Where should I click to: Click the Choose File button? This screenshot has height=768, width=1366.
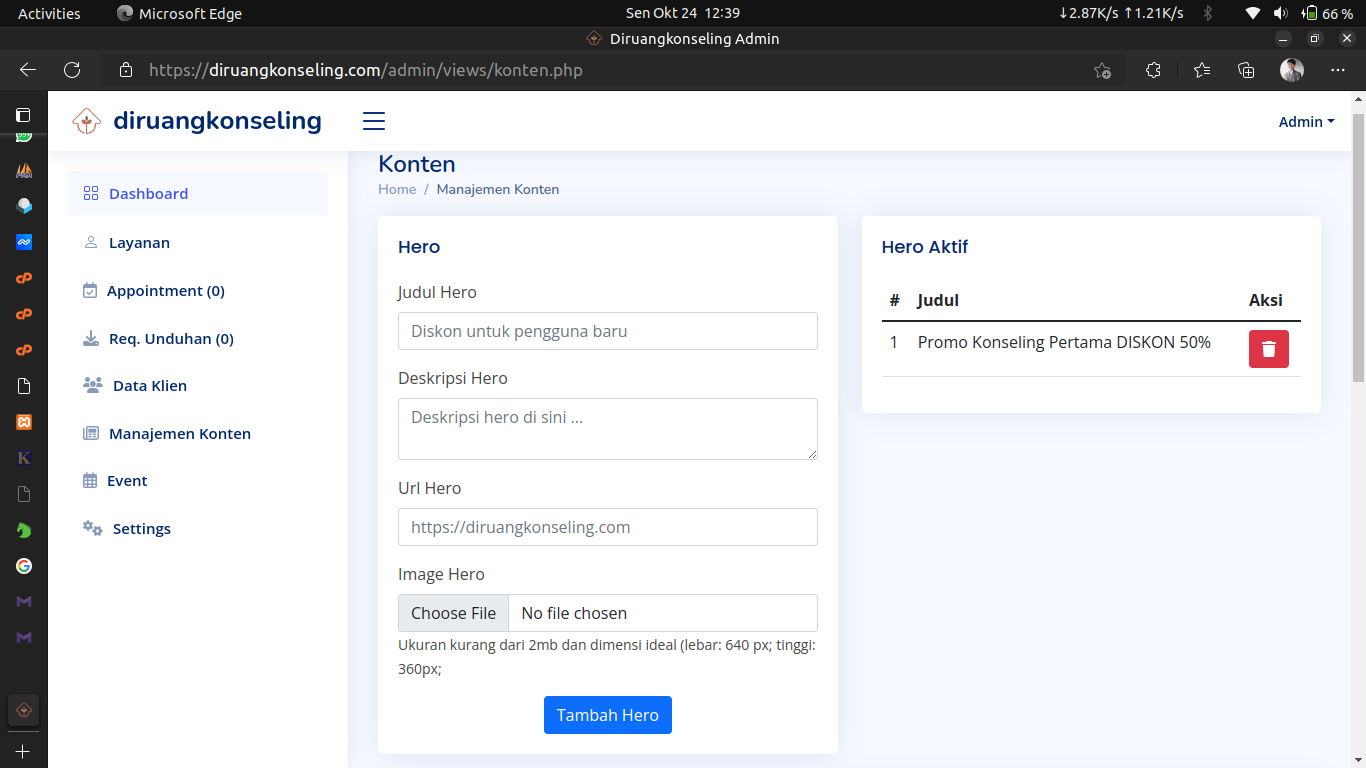click(453, 613)
